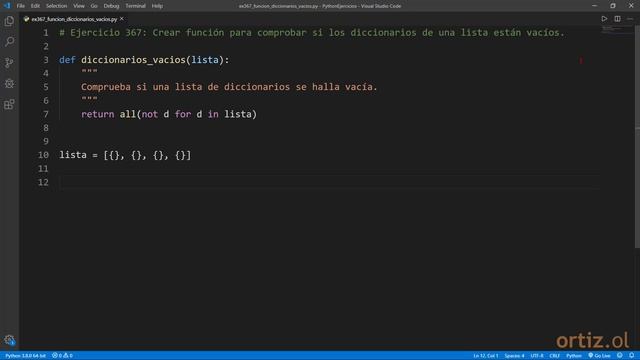Change indentation via Spaces: 4
The height and width of the screenshot is (360, 640).
(514, 356)
